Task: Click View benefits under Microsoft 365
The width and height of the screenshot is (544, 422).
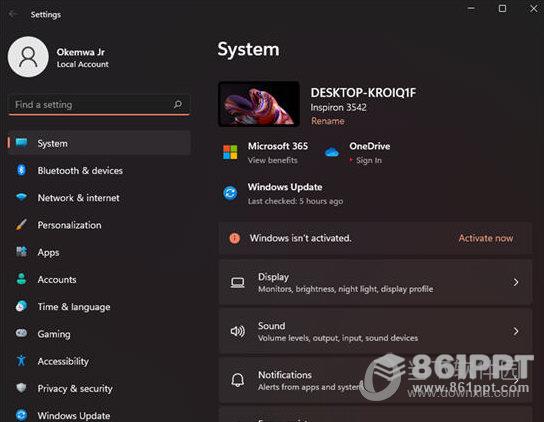Action: 273,160
